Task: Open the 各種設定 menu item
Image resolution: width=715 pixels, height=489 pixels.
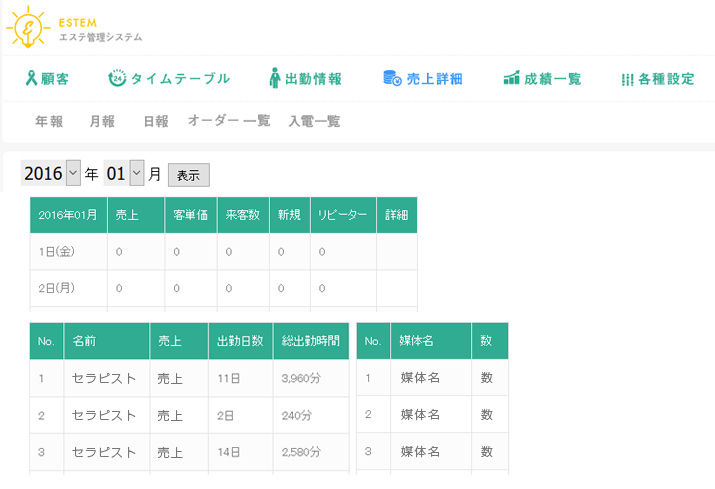Action: coord(666,79)
